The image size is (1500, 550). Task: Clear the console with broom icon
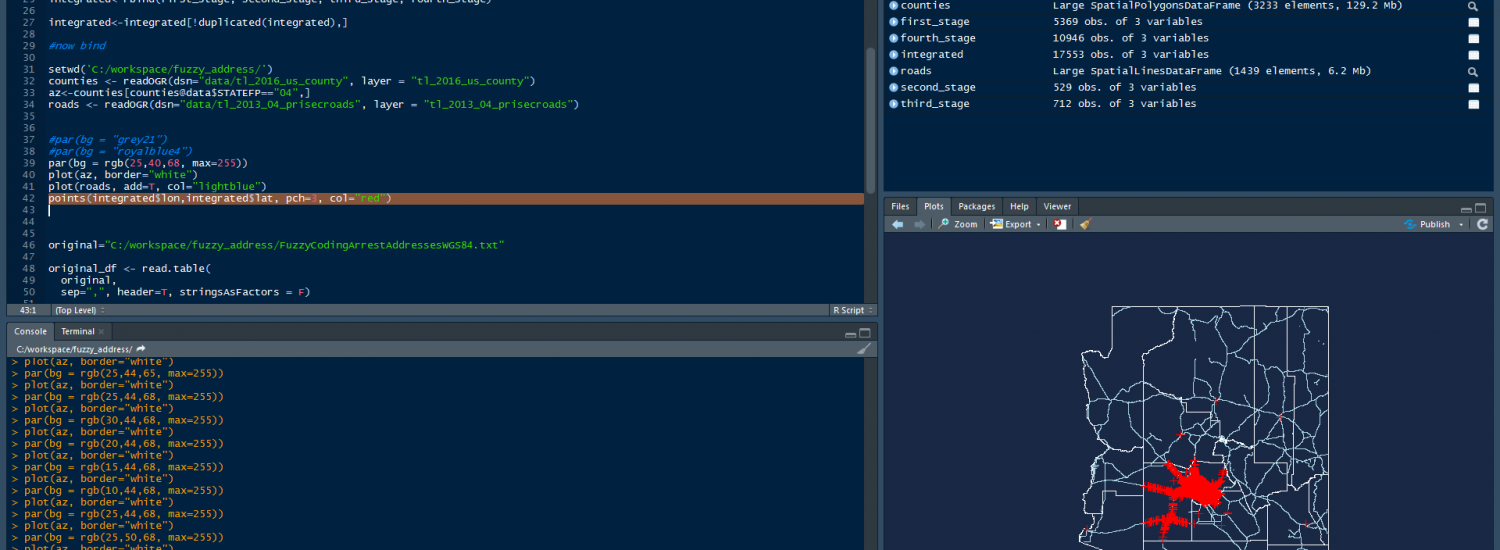864,349
